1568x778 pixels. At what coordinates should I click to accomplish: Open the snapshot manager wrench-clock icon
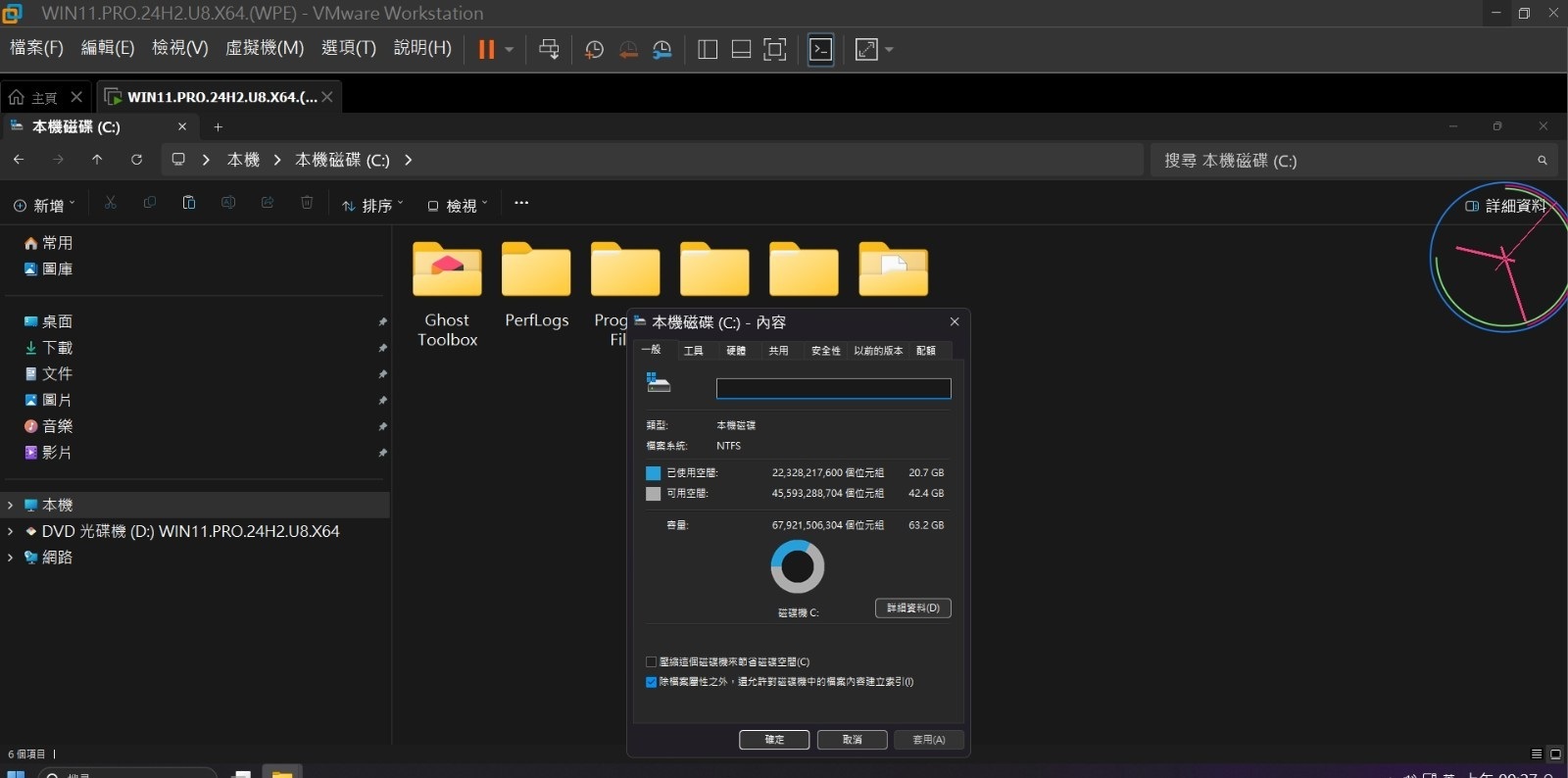[x=662, y=49]
